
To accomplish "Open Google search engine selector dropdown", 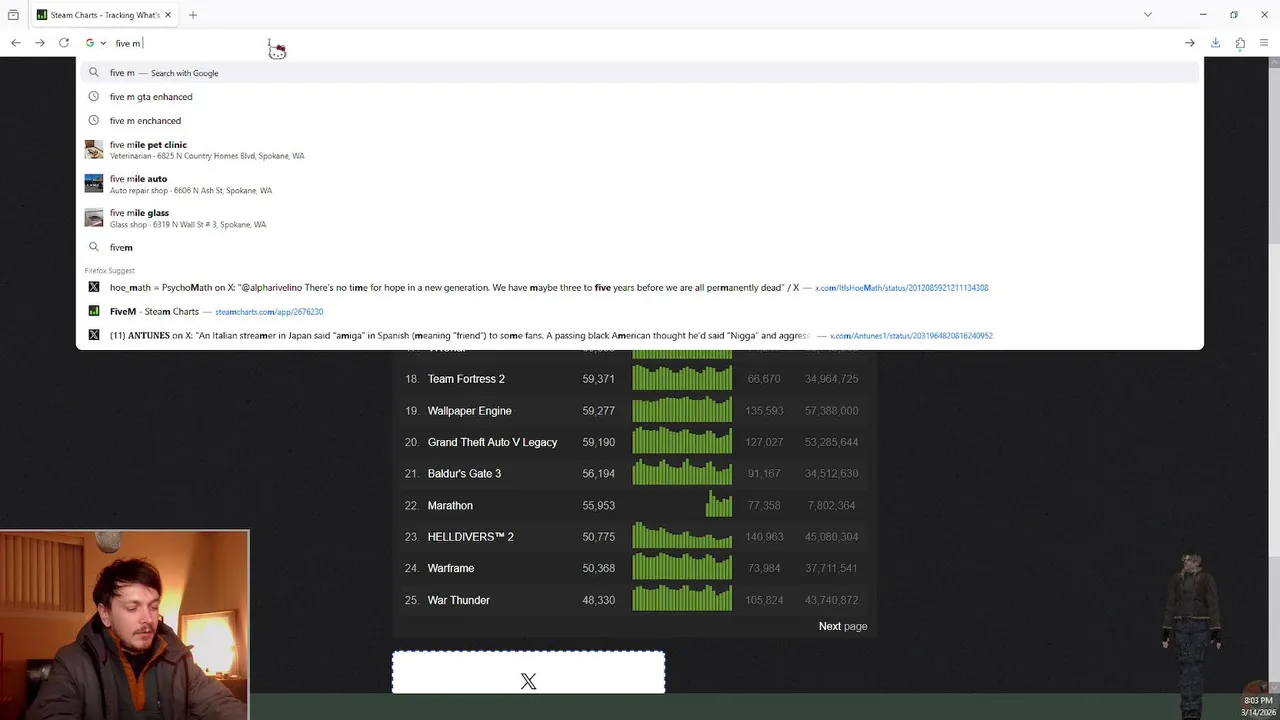I will point(96,43).
